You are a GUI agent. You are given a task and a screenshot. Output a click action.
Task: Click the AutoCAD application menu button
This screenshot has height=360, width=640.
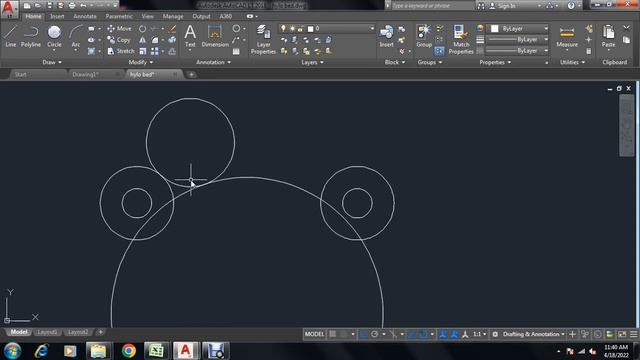(9, 9)
